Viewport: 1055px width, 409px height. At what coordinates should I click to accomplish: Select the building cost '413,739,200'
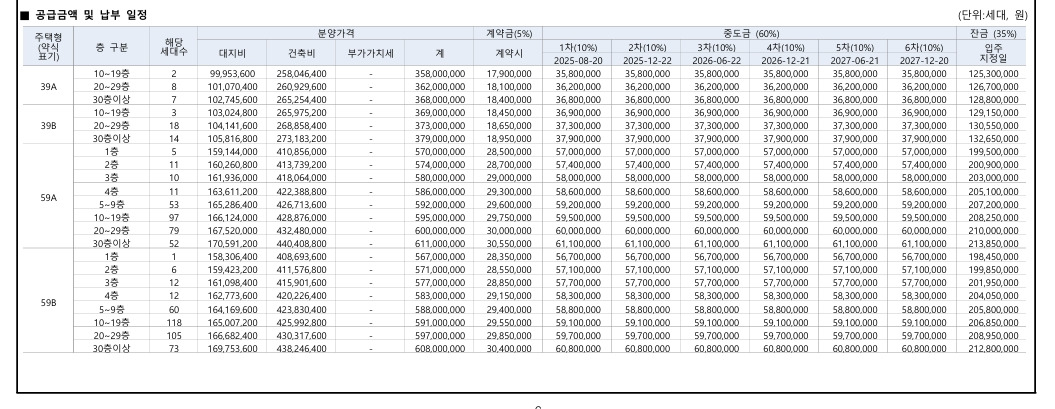301,165
